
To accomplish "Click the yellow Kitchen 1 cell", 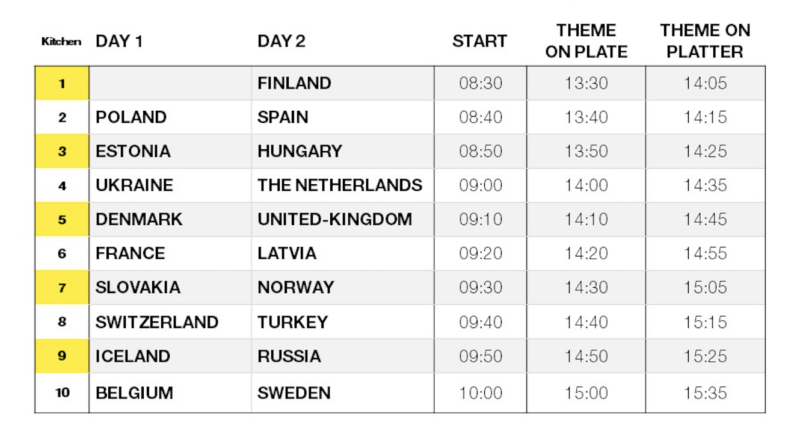I will 62,83.
